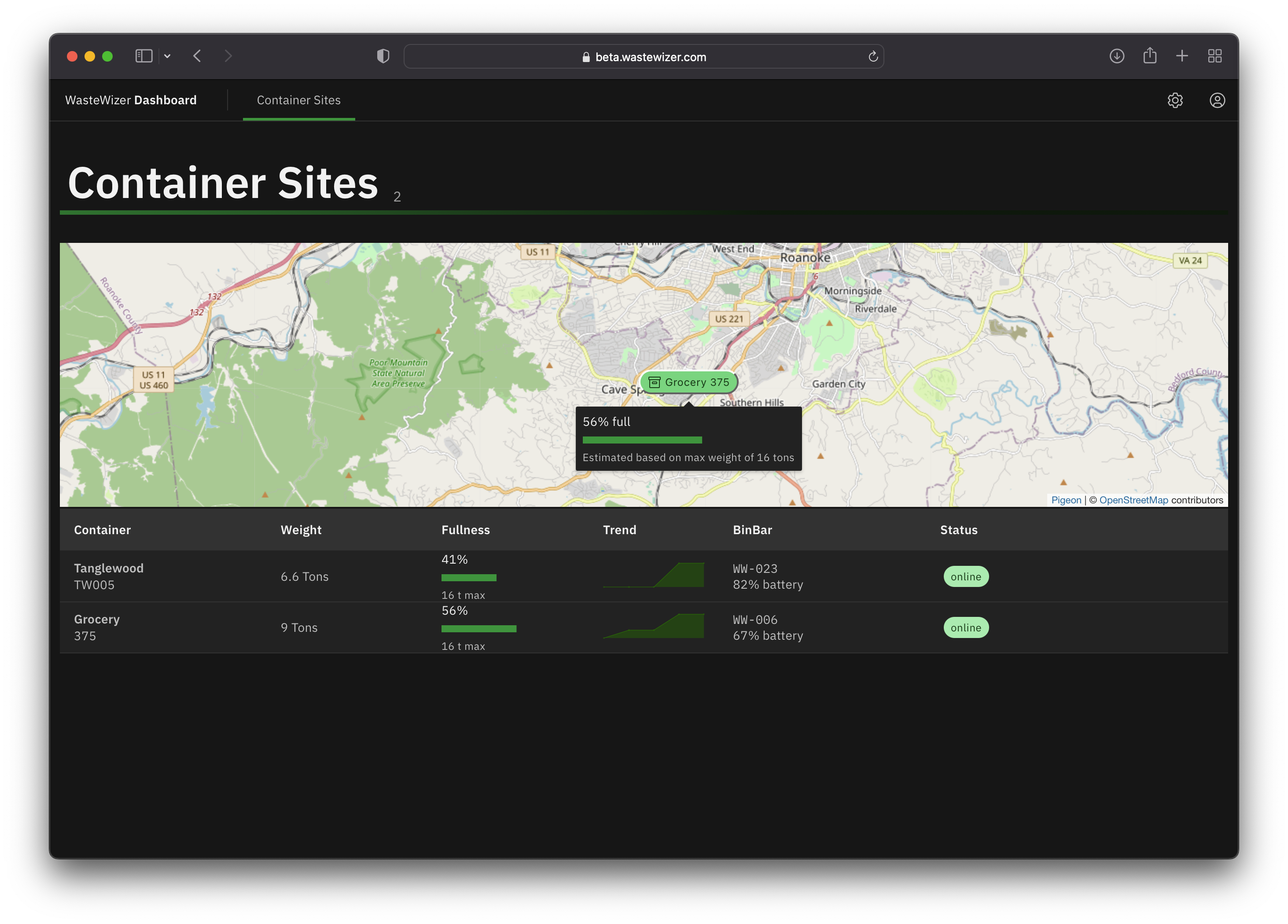This screenshot has width=1288, height=924.
Task: Click the 56% full bar in map tooltip
Action: point(642,440)
